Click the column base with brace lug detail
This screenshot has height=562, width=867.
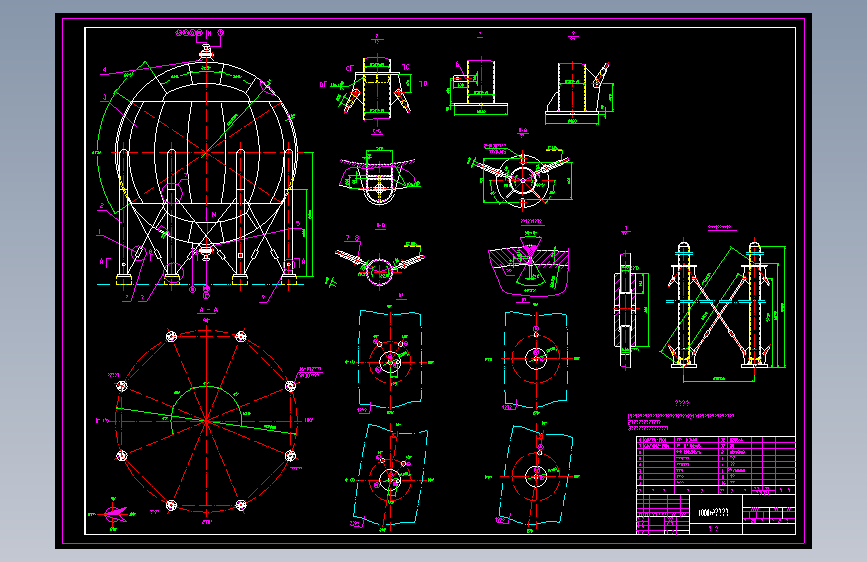(x=577, y=93)
